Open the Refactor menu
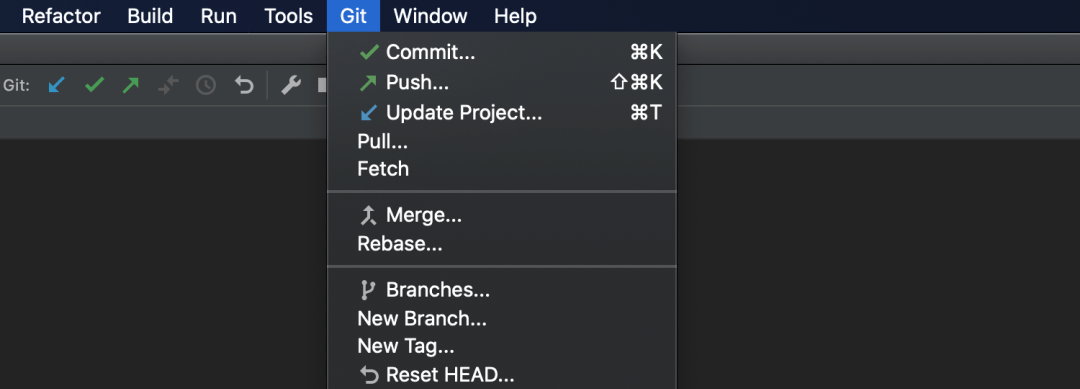 tap(61, 16)
